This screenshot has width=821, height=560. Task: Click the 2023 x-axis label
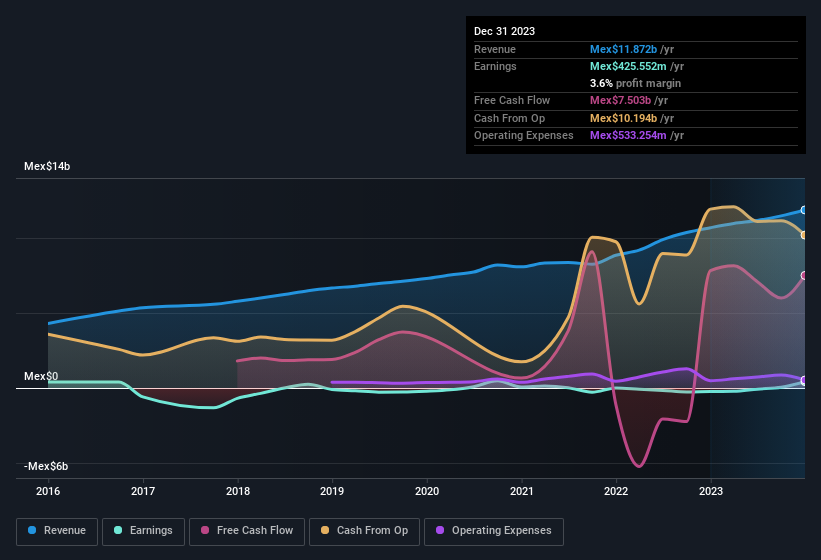(x=711, y=491)
